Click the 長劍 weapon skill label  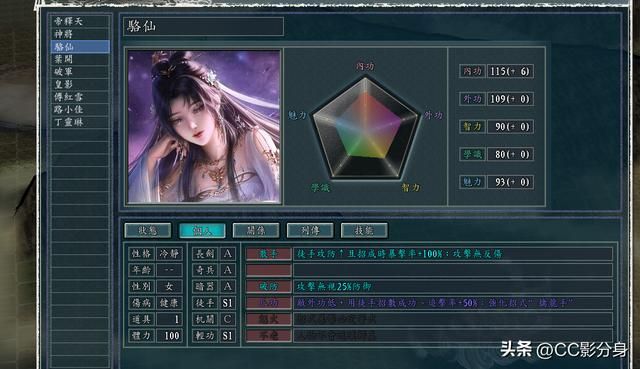[205, 254]
